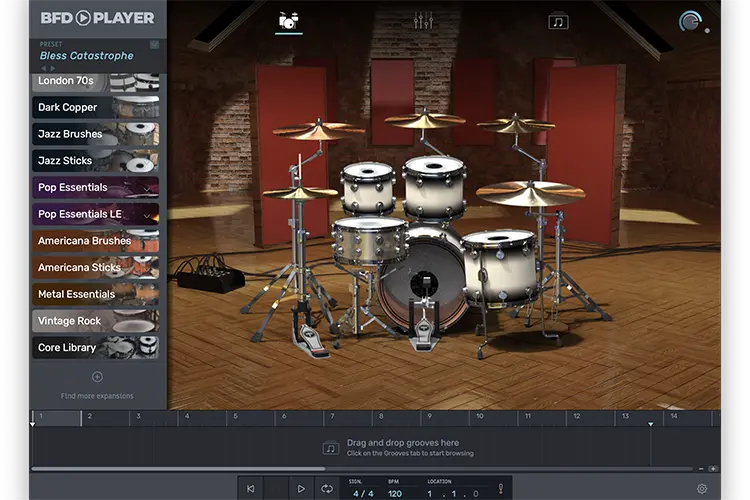Hit the floor tom
This screenshot has width=750, height=500.
click(x=500, y=267)
